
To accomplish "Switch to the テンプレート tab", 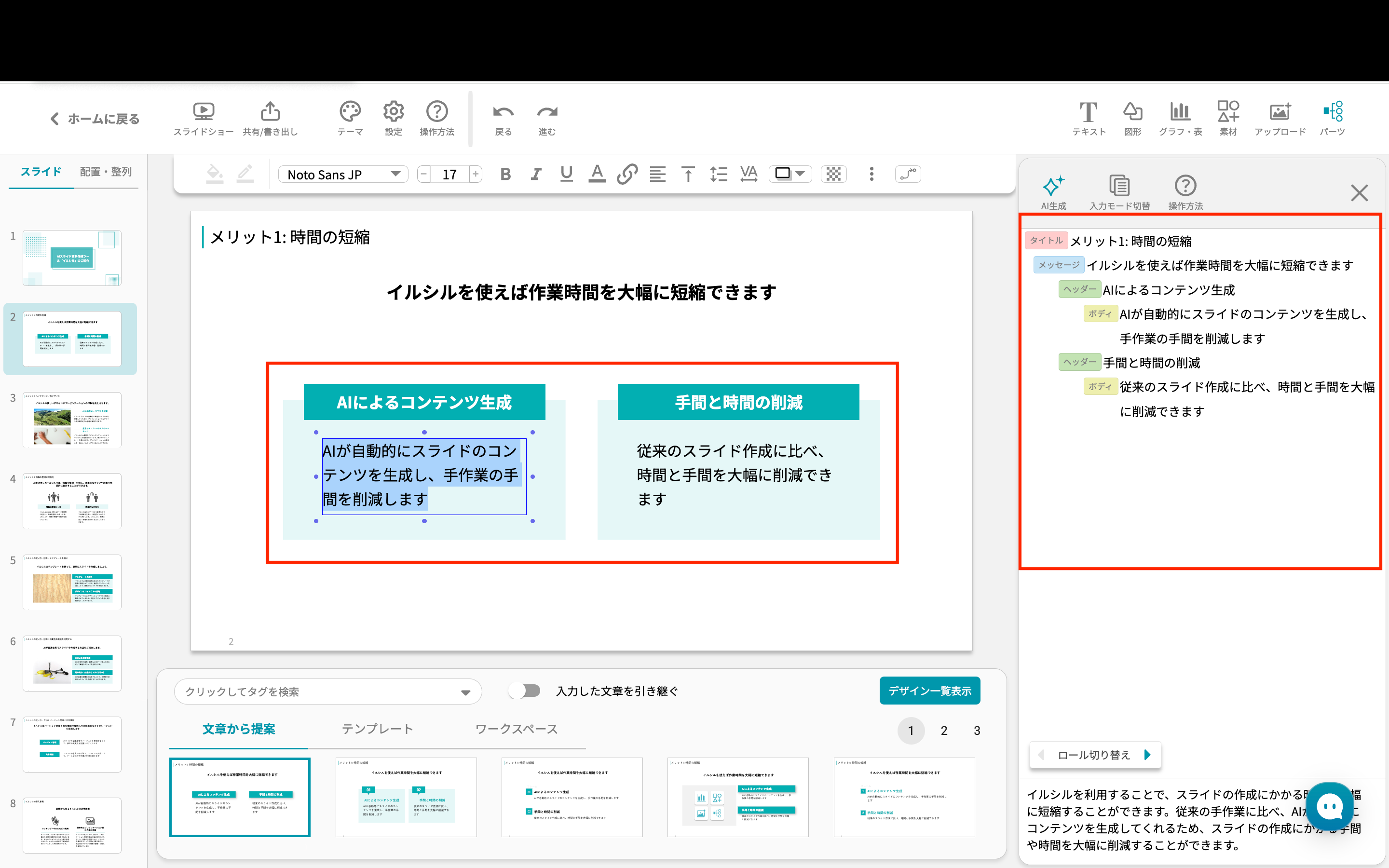I will coord(377,729).
